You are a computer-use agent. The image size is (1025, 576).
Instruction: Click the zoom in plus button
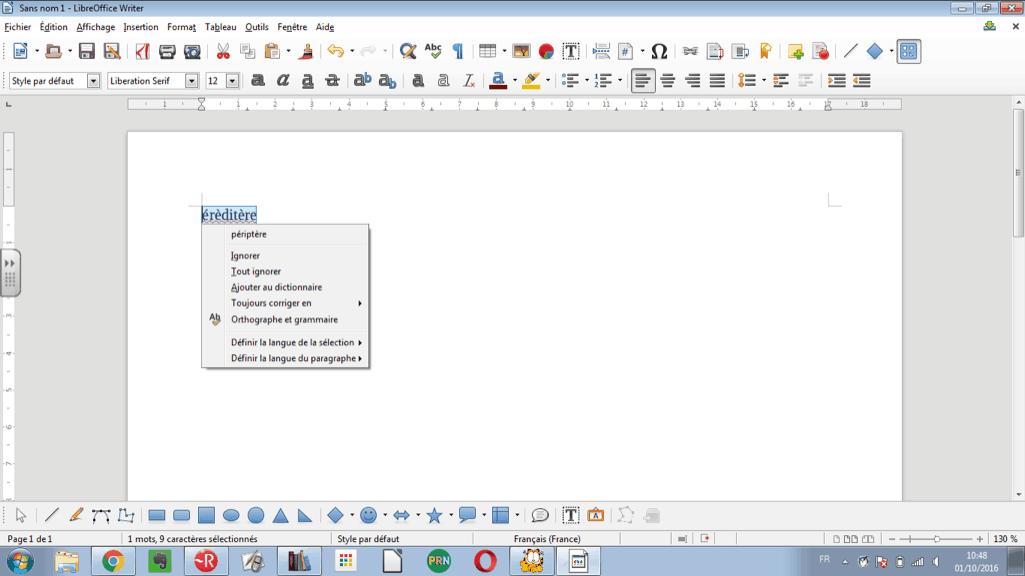980,539
